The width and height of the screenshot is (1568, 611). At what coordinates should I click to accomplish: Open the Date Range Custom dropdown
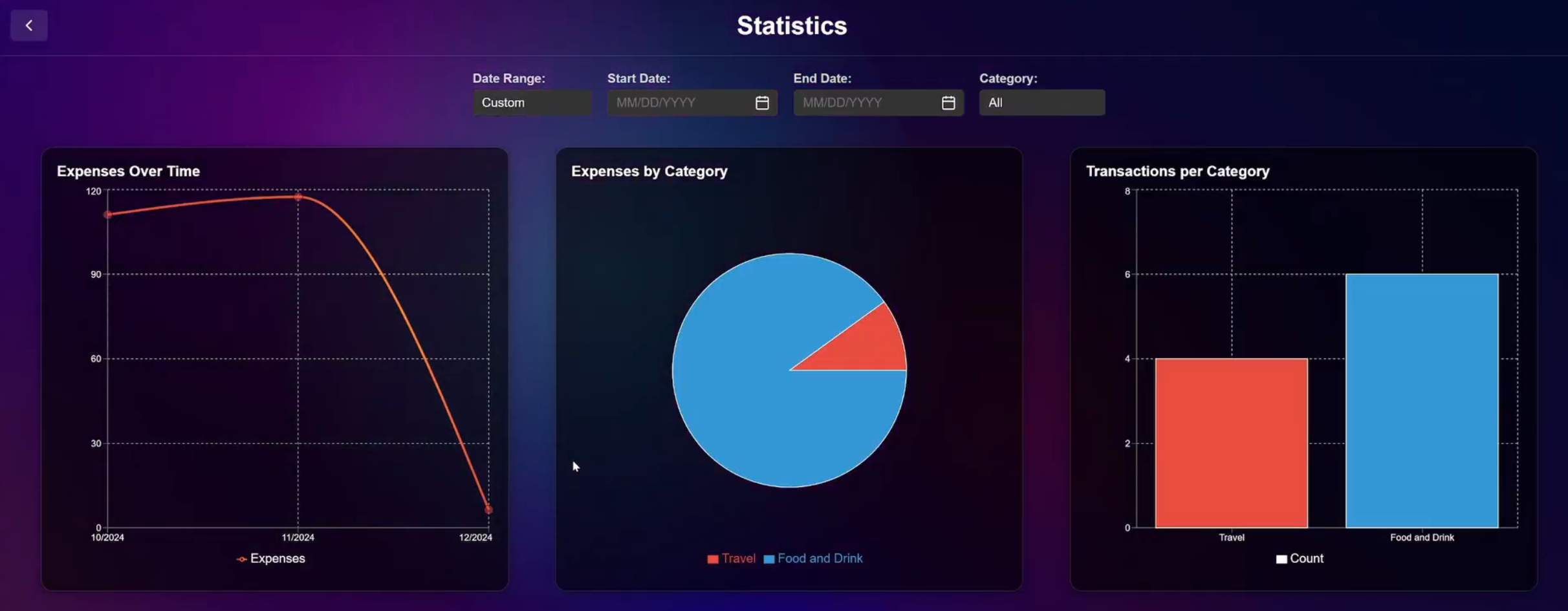click(531, 103)
